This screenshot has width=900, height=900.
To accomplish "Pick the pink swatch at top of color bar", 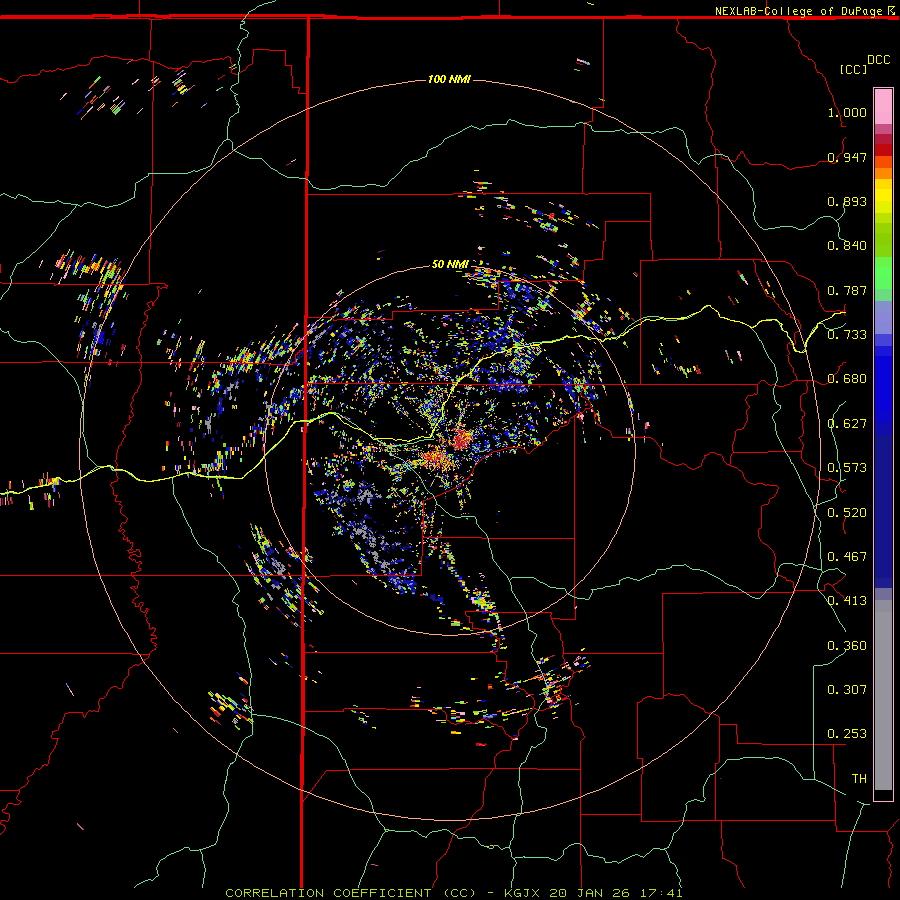I will (883, 106).
